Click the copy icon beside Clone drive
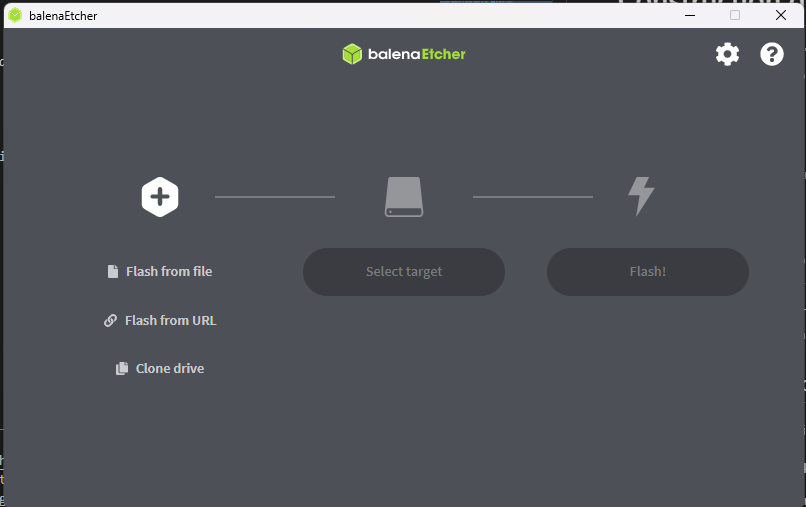806x507 pixels. click(122, 369)
